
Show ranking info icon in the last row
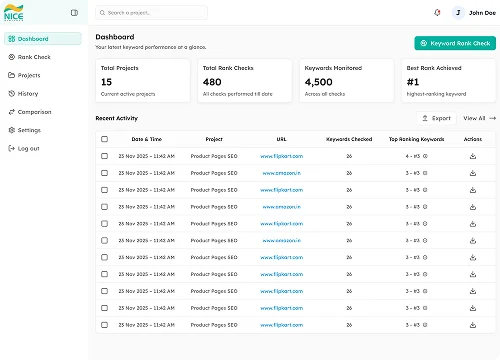[x=425, y=325]
